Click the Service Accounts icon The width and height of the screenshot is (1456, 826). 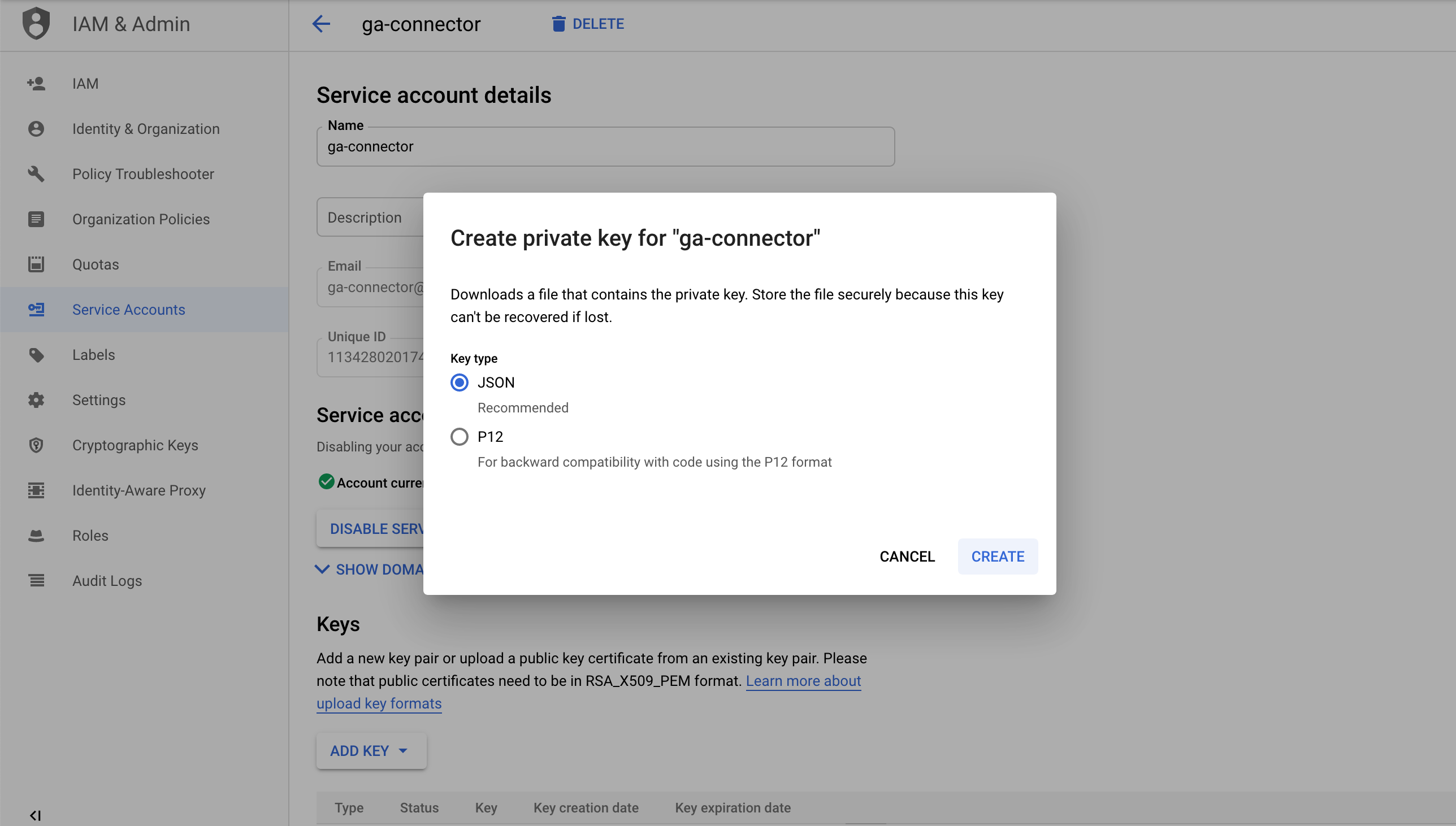point(36,309)
